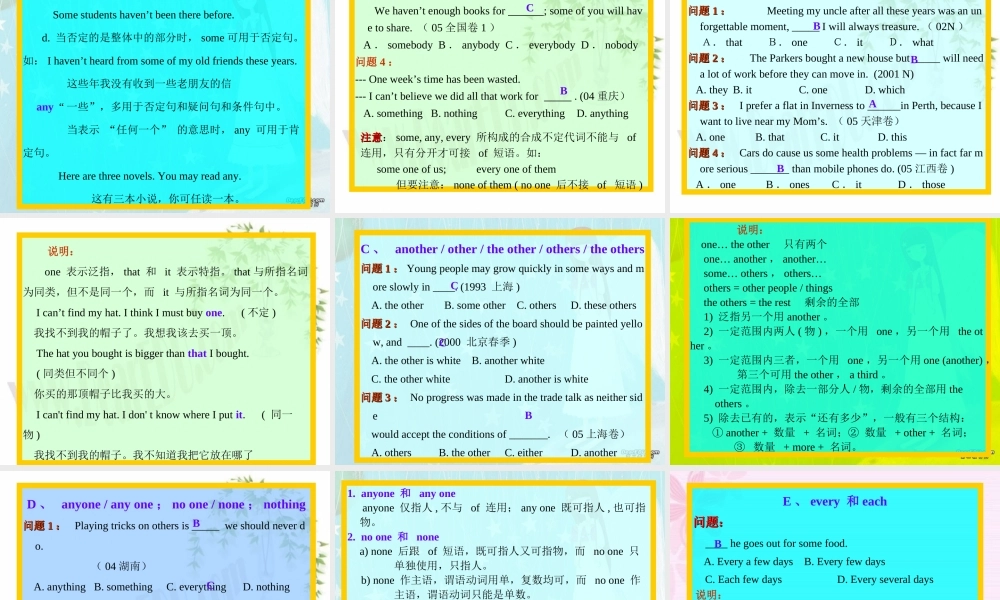The width and height of the screenshot is (1000, 600).
Task: Select the line 'some… others， others…'
Action: (762, 274)
